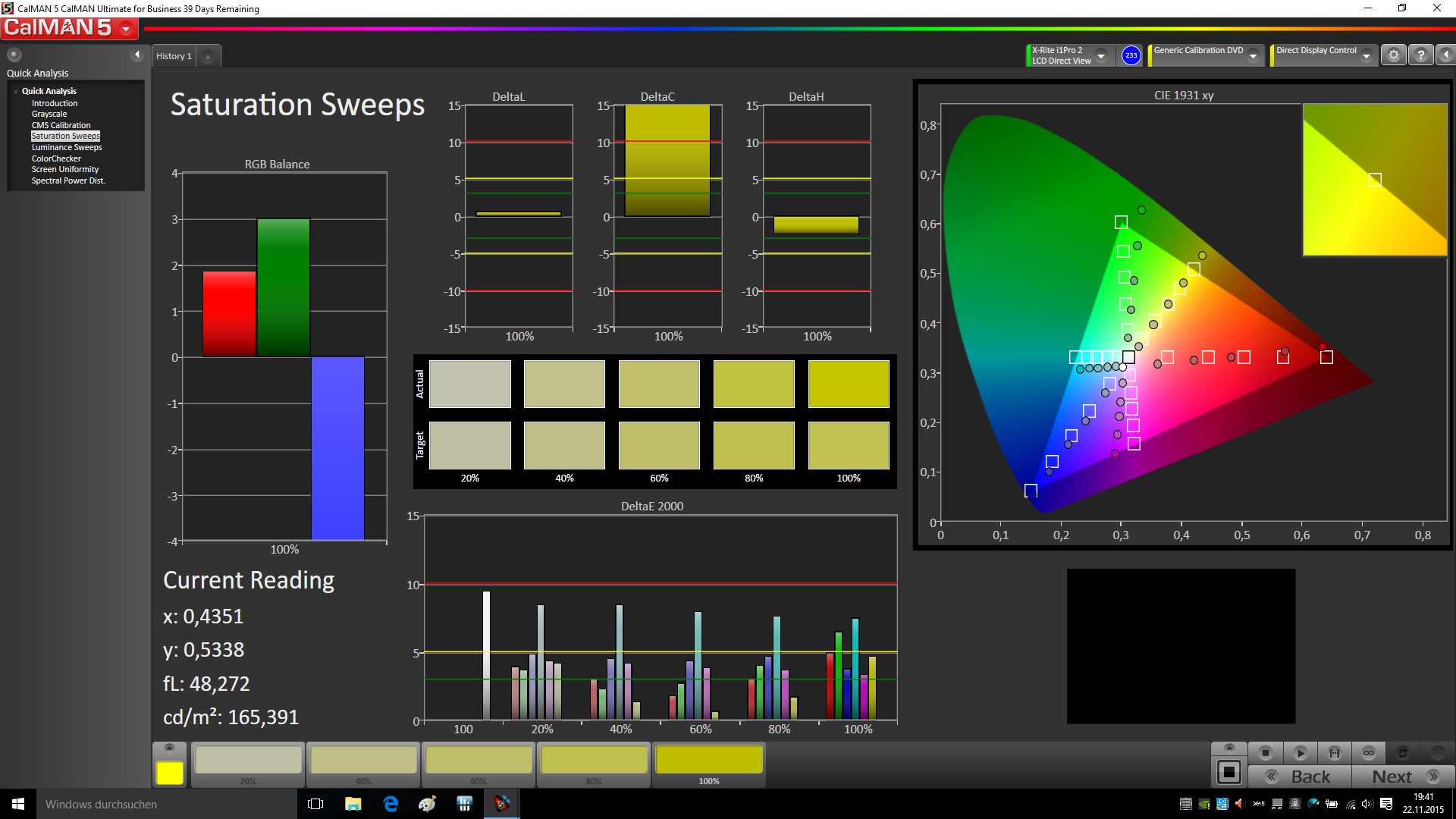The width and height of the screenshot is (1456, 819).
Task: Expand the Direct Display Control dropdown
Action: point(1366,55)
